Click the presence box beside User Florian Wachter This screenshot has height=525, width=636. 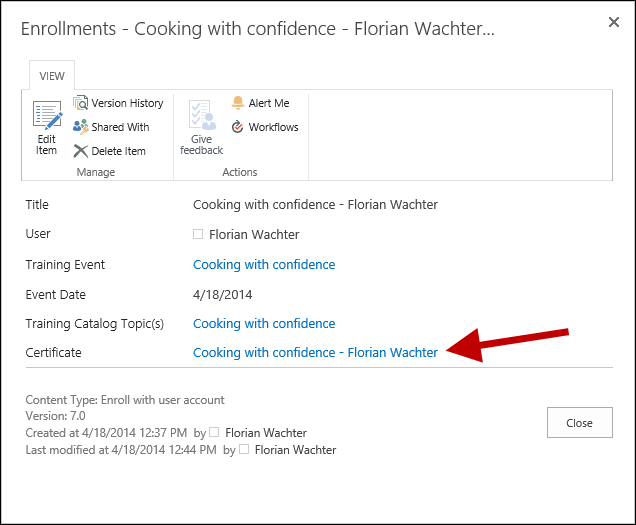click(198, 235)
